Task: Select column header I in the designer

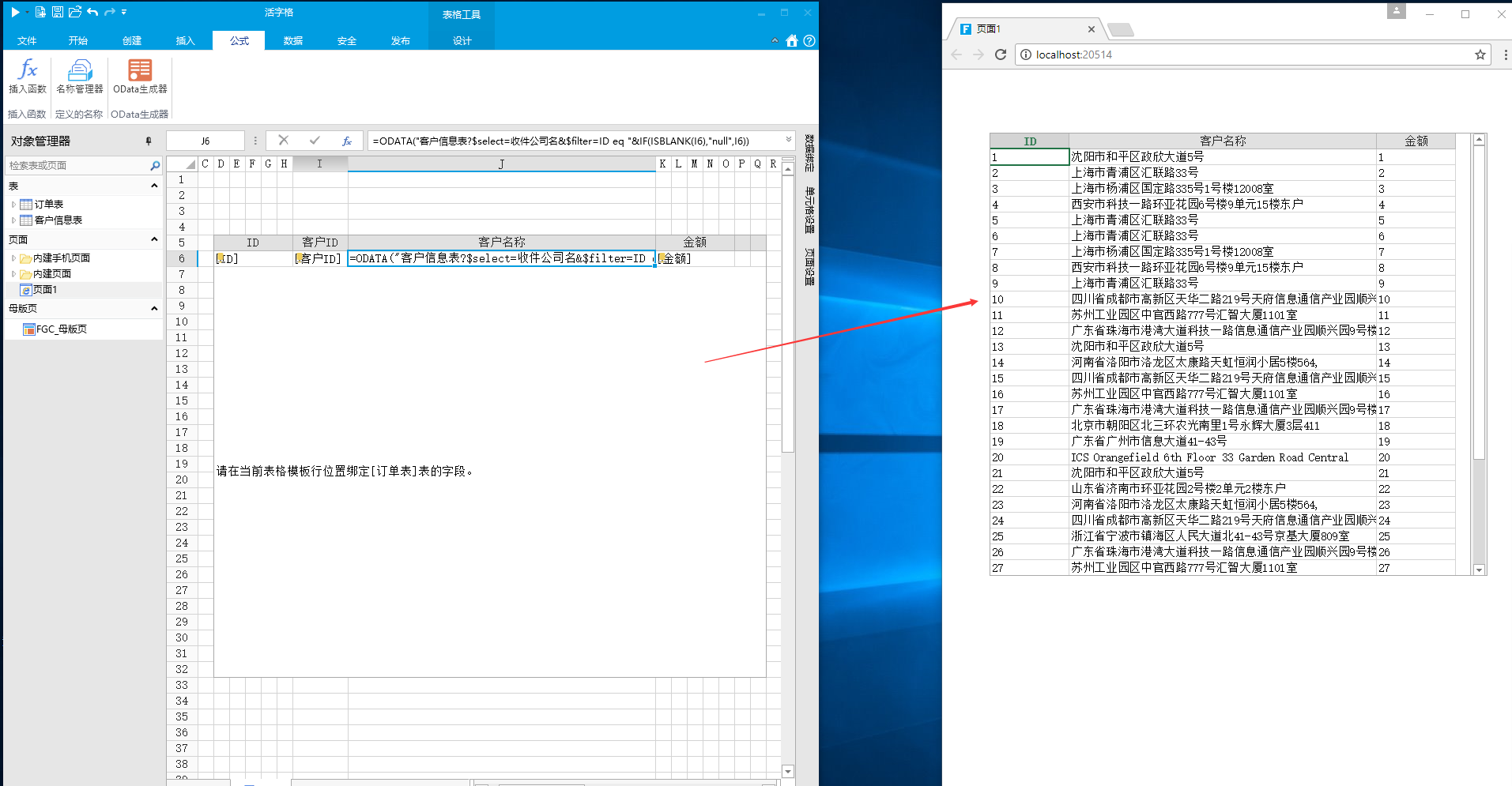Action: [319, 164]
